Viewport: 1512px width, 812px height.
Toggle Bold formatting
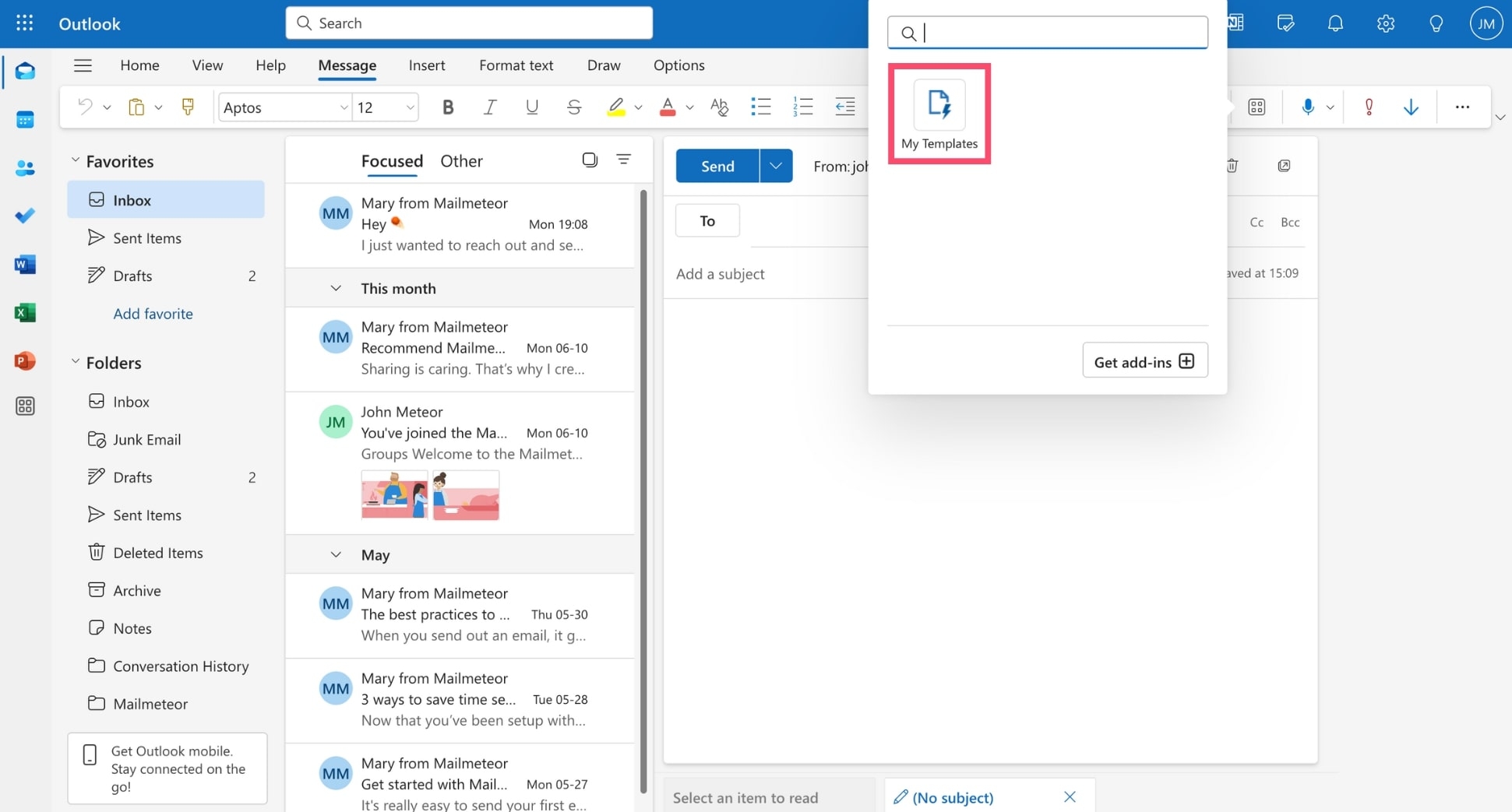coord(448,107)
